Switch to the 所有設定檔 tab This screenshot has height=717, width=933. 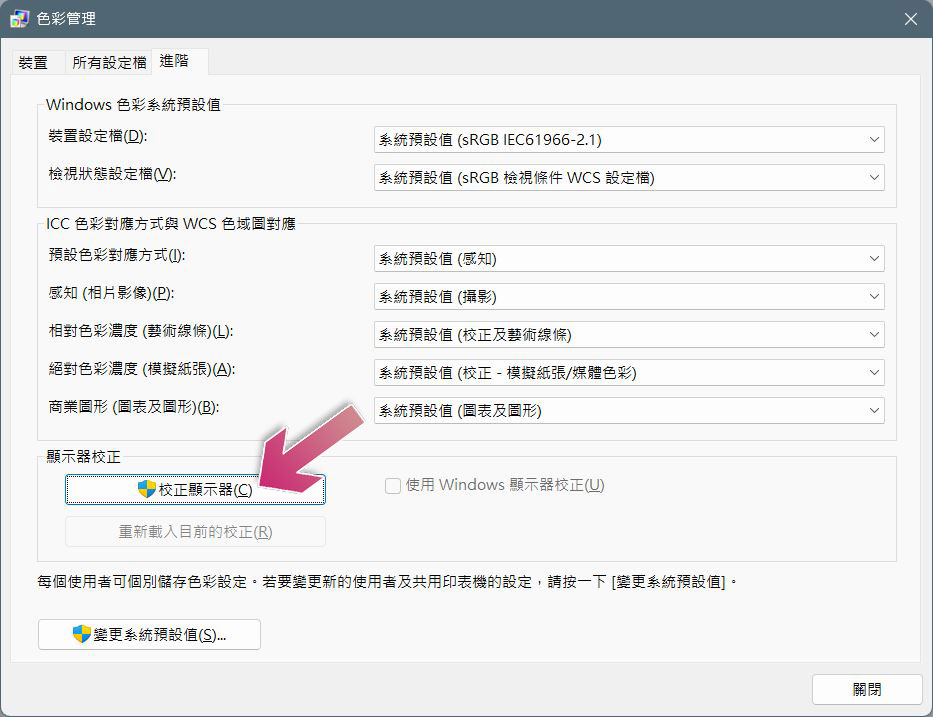(109, 62)
